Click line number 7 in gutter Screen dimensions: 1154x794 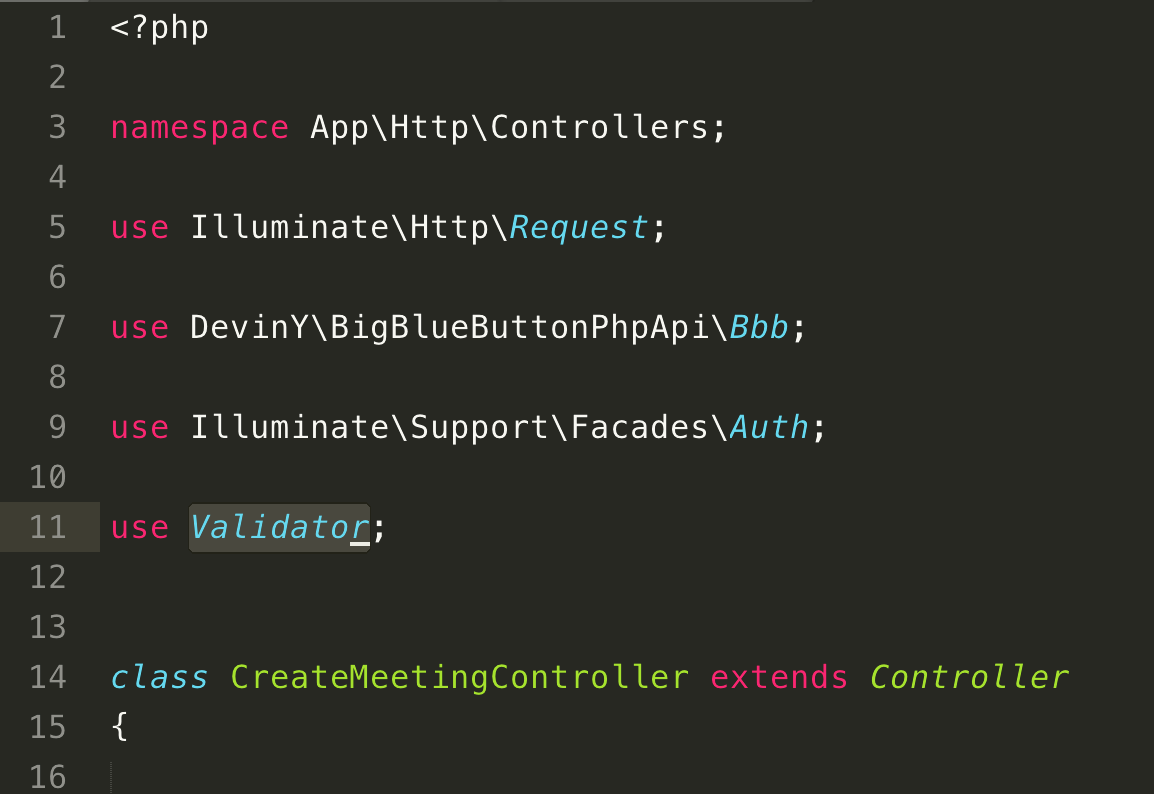[x=57, y=327]
